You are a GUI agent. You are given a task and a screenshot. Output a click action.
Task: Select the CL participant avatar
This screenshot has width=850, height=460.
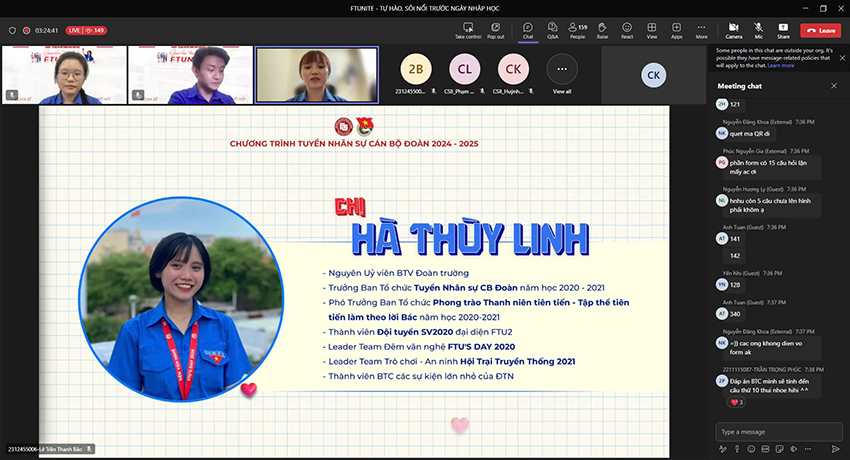tap(465, 69)
